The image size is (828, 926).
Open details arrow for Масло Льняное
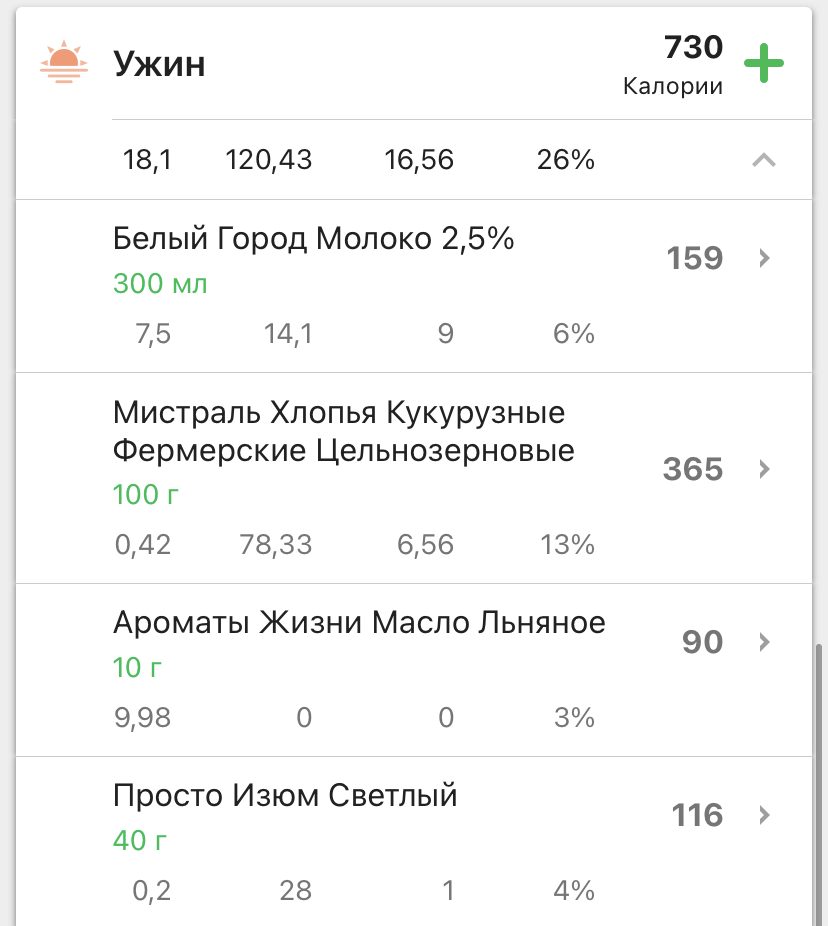(764, 641)
